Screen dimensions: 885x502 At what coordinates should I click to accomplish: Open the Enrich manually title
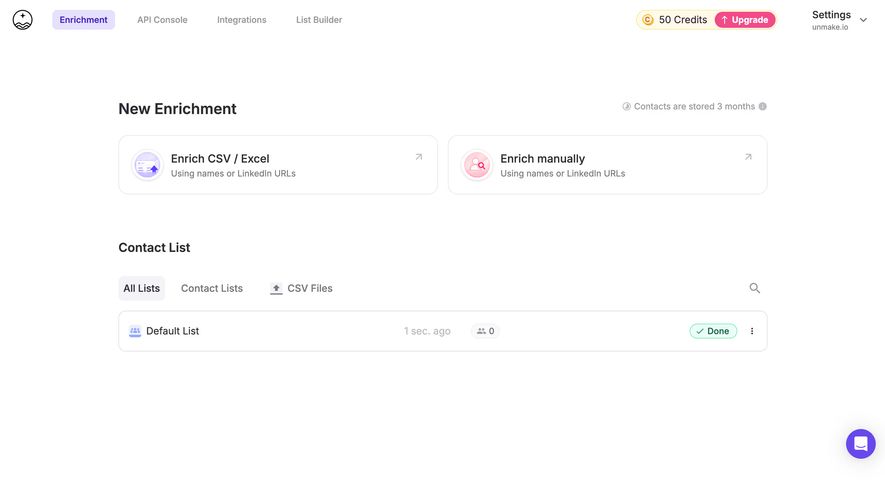click(542, 159)
